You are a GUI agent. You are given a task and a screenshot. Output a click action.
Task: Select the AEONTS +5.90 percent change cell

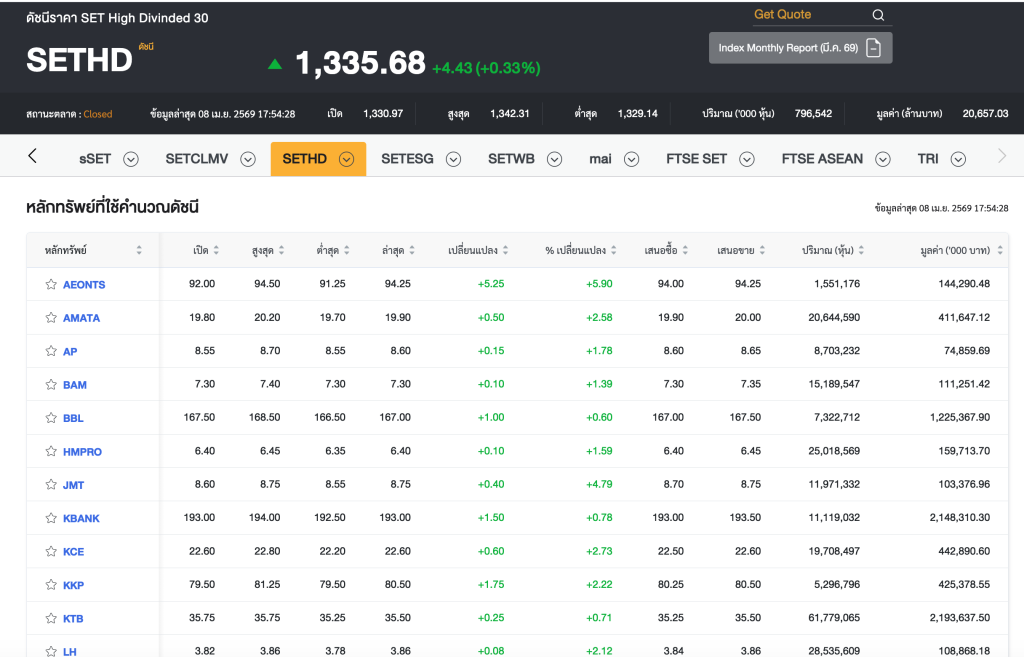point(599,284)
